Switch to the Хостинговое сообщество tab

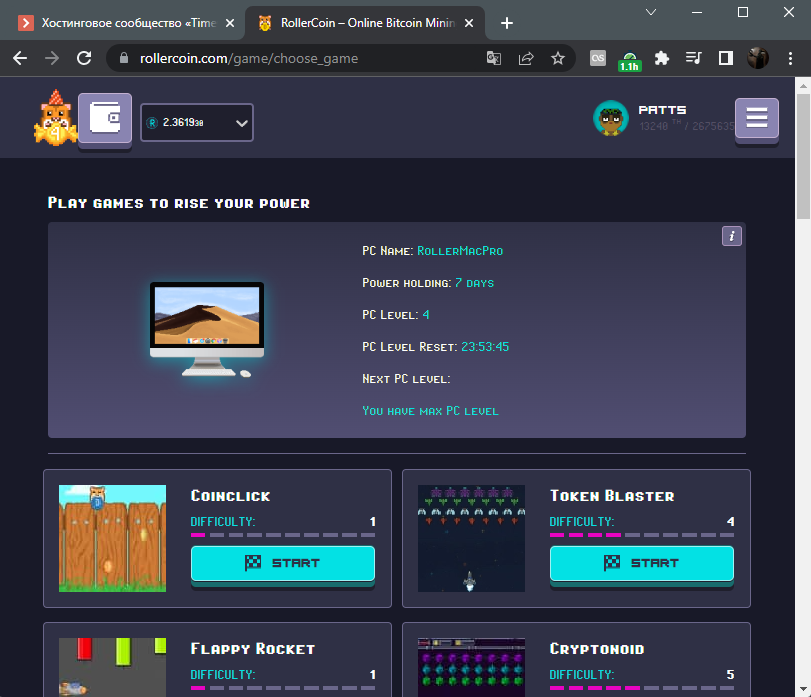click(x=125, y=23)
